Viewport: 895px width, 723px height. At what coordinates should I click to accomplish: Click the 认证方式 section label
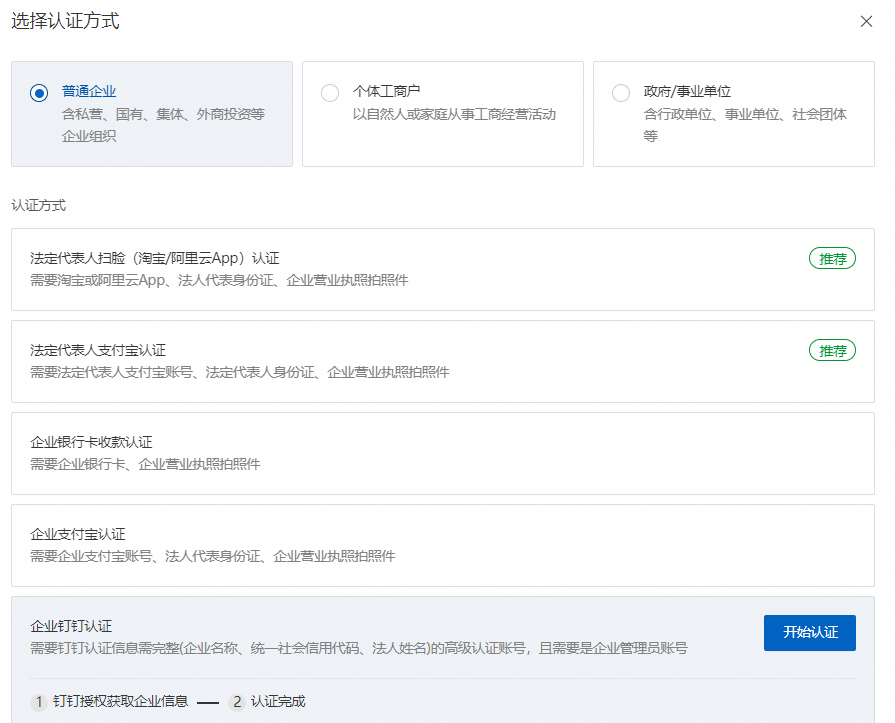tap(39, 205)
